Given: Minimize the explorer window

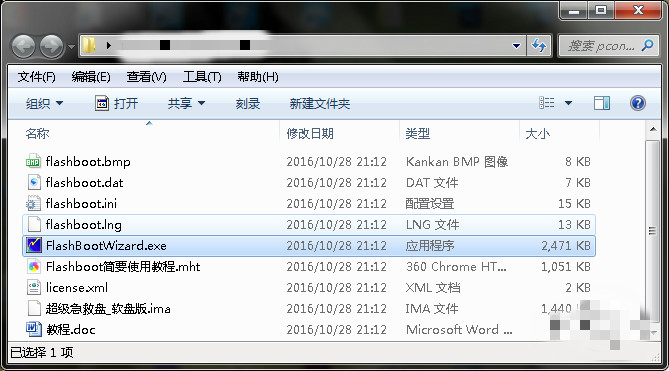Looking at the screenshot, I should (574, 10).
